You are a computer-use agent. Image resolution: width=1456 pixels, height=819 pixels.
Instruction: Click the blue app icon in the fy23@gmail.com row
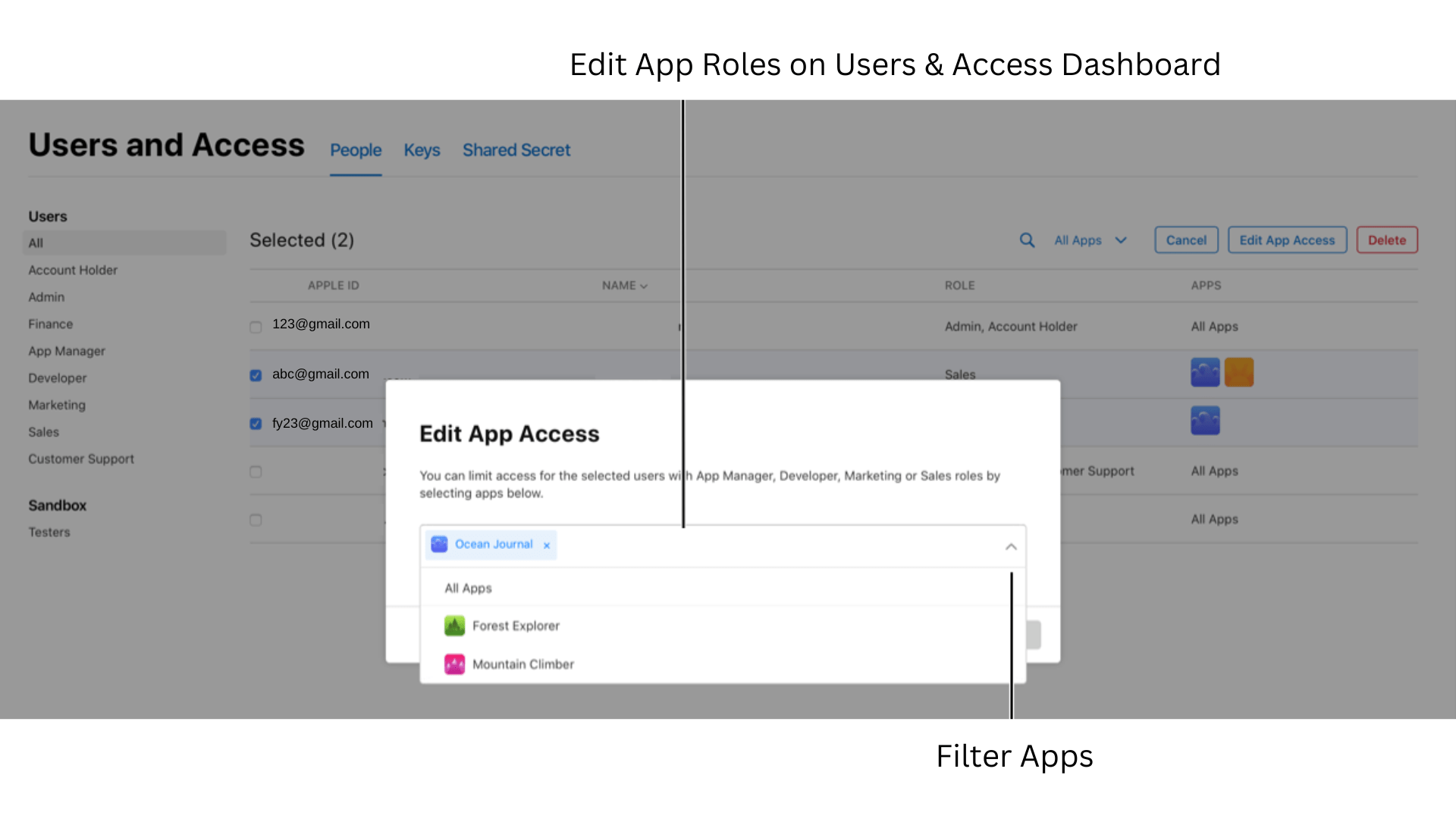point(1205,420)
